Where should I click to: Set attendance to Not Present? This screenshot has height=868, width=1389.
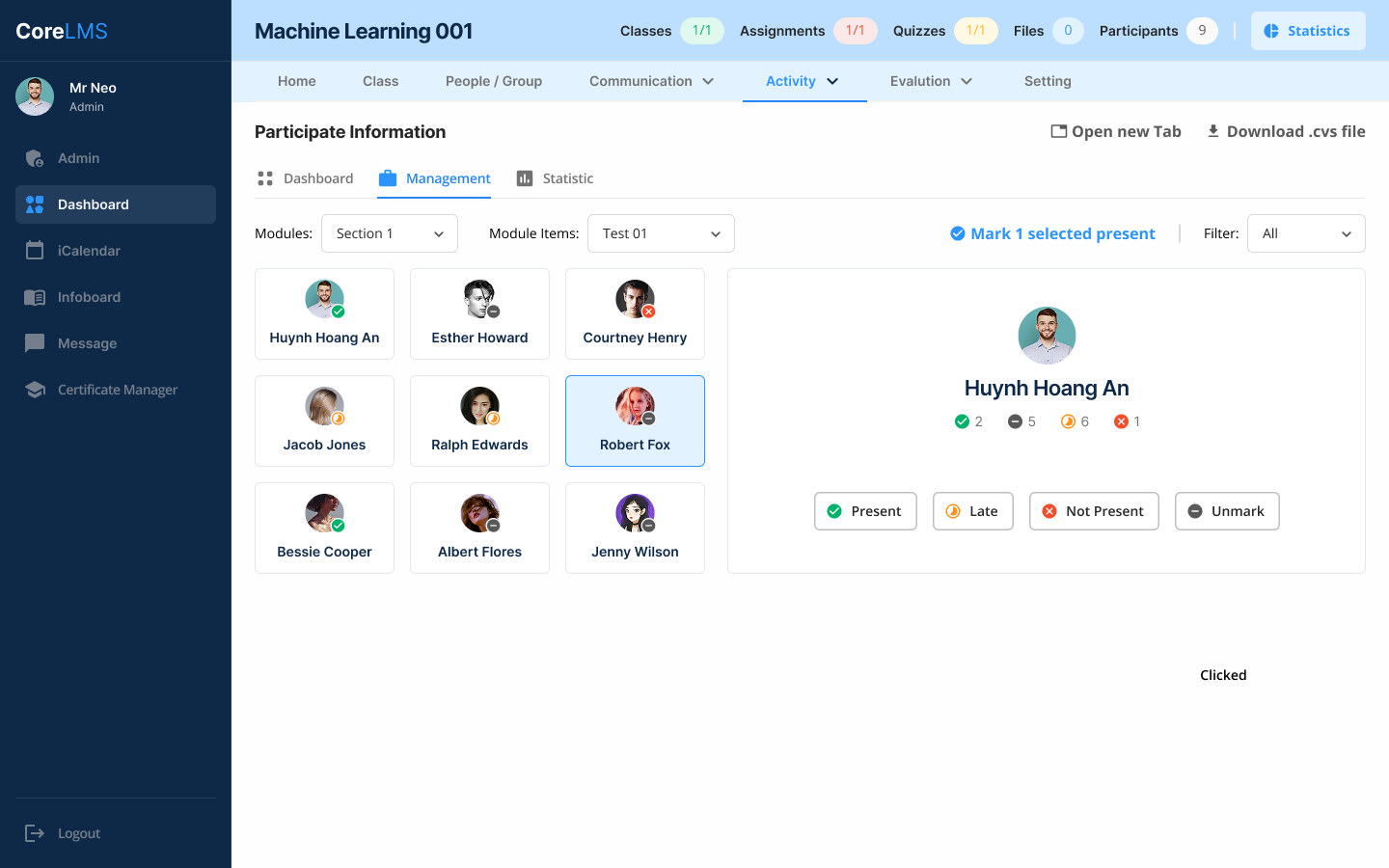[x=1094, y=511]
